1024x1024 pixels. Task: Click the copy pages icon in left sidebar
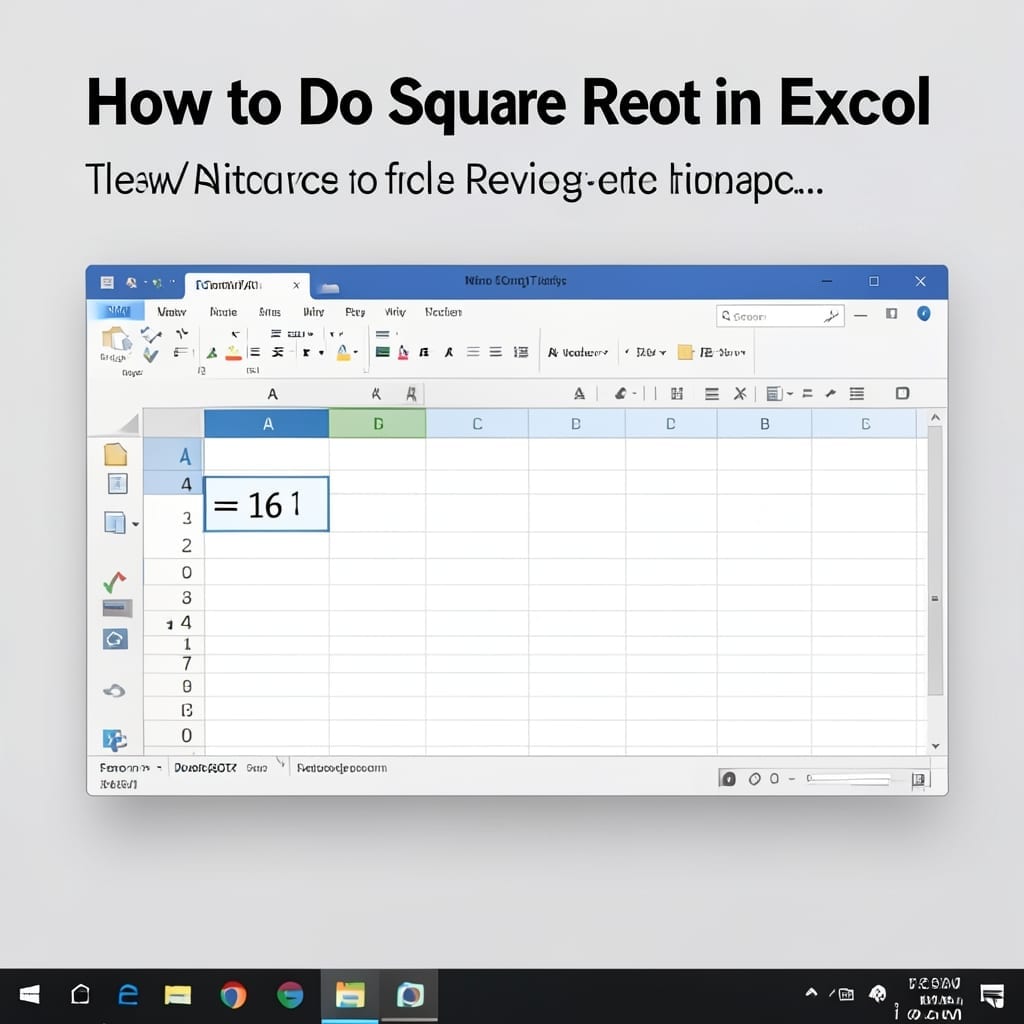[114, 522]
